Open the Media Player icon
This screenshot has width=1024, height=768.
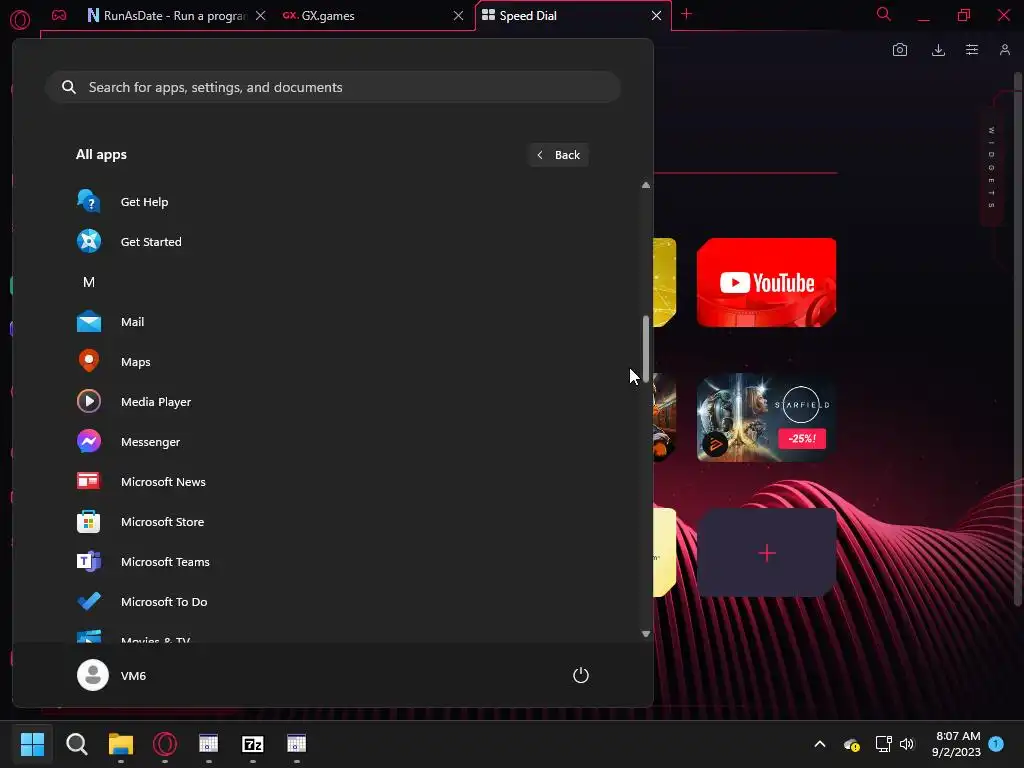[x=89, y=402]
